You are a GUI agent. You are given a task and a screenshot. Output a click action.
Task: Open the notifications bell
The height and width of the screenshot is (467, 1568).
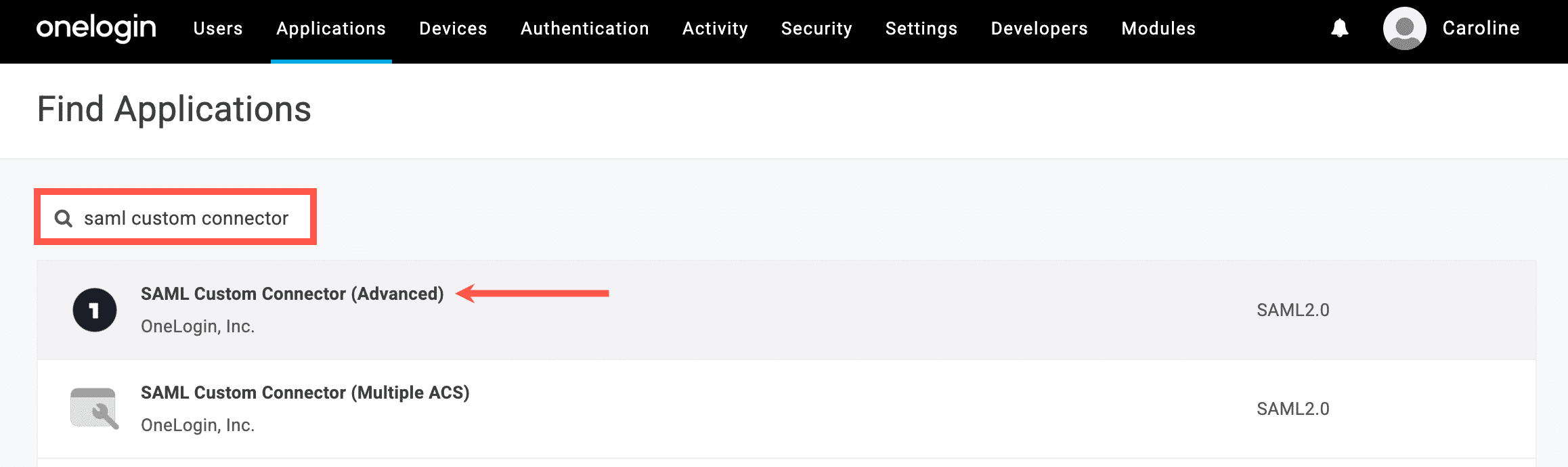click(1338, 28)
